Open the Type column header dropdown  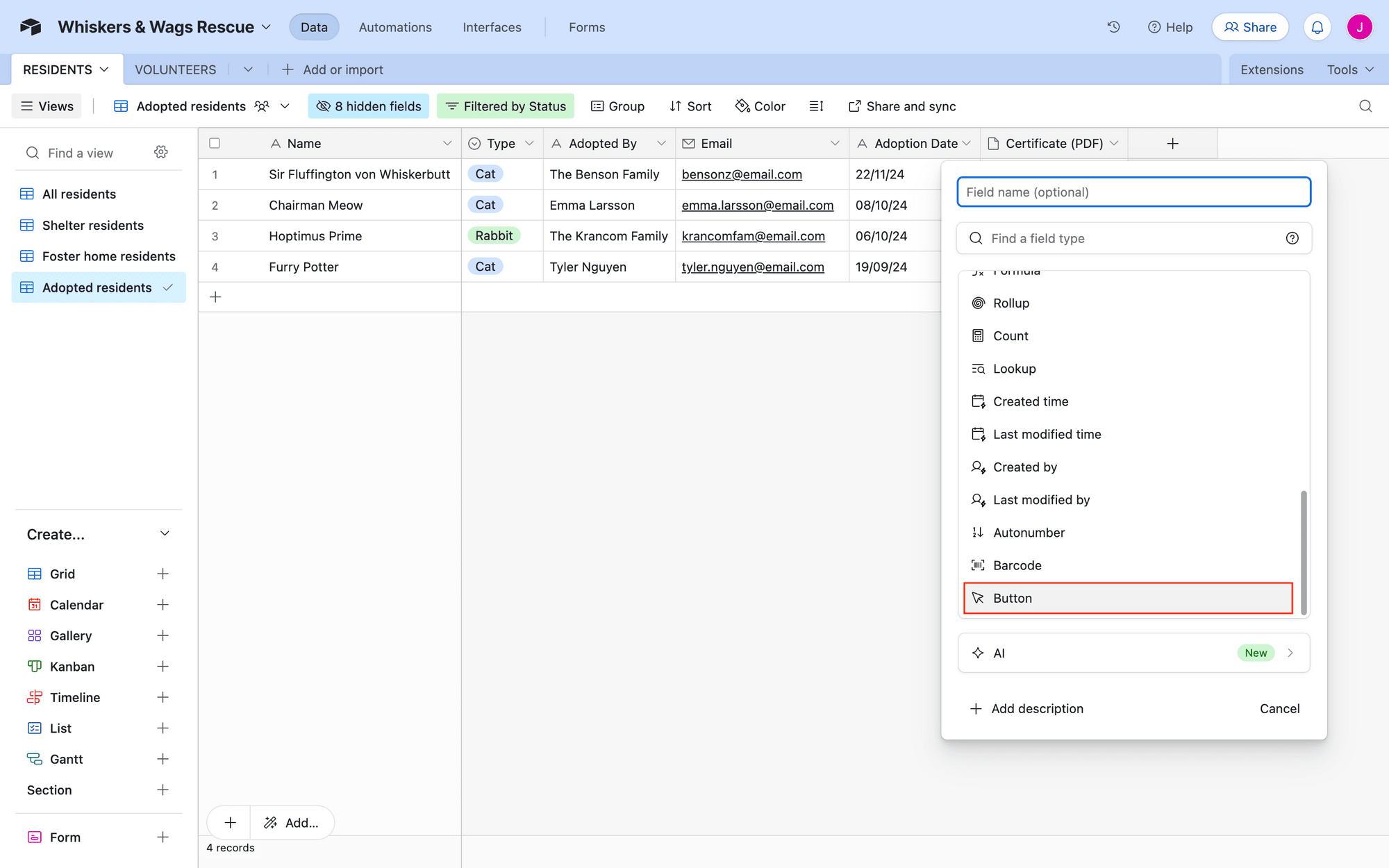pos(529,143)
